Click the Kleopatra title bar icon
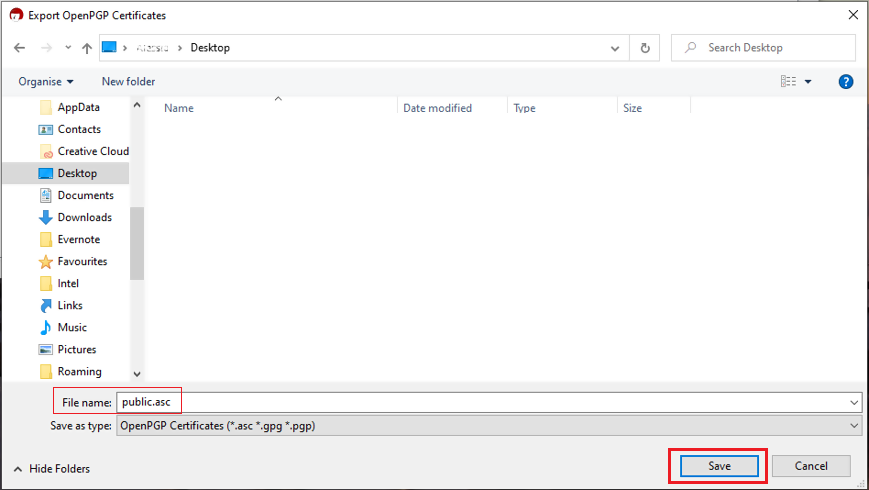Screen dimensions: 869x490 [x=16, y=15]
